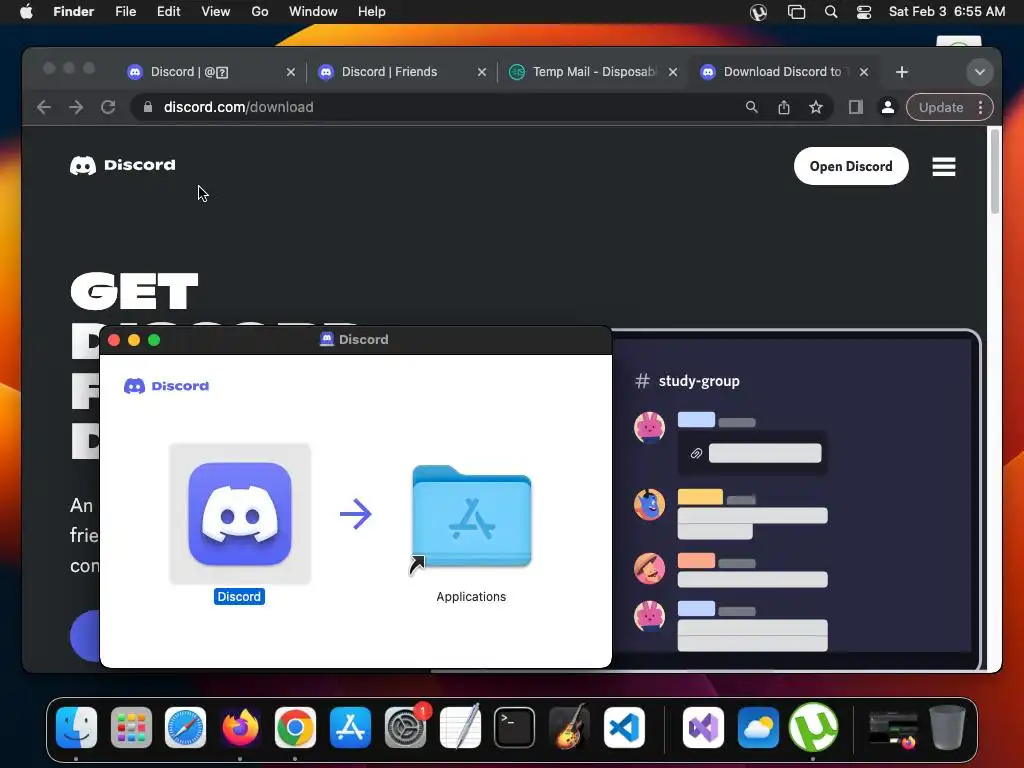This screenshot has width=1024, height=768.
Task: Click the Open Discord button
Action: tap(851, 166)
